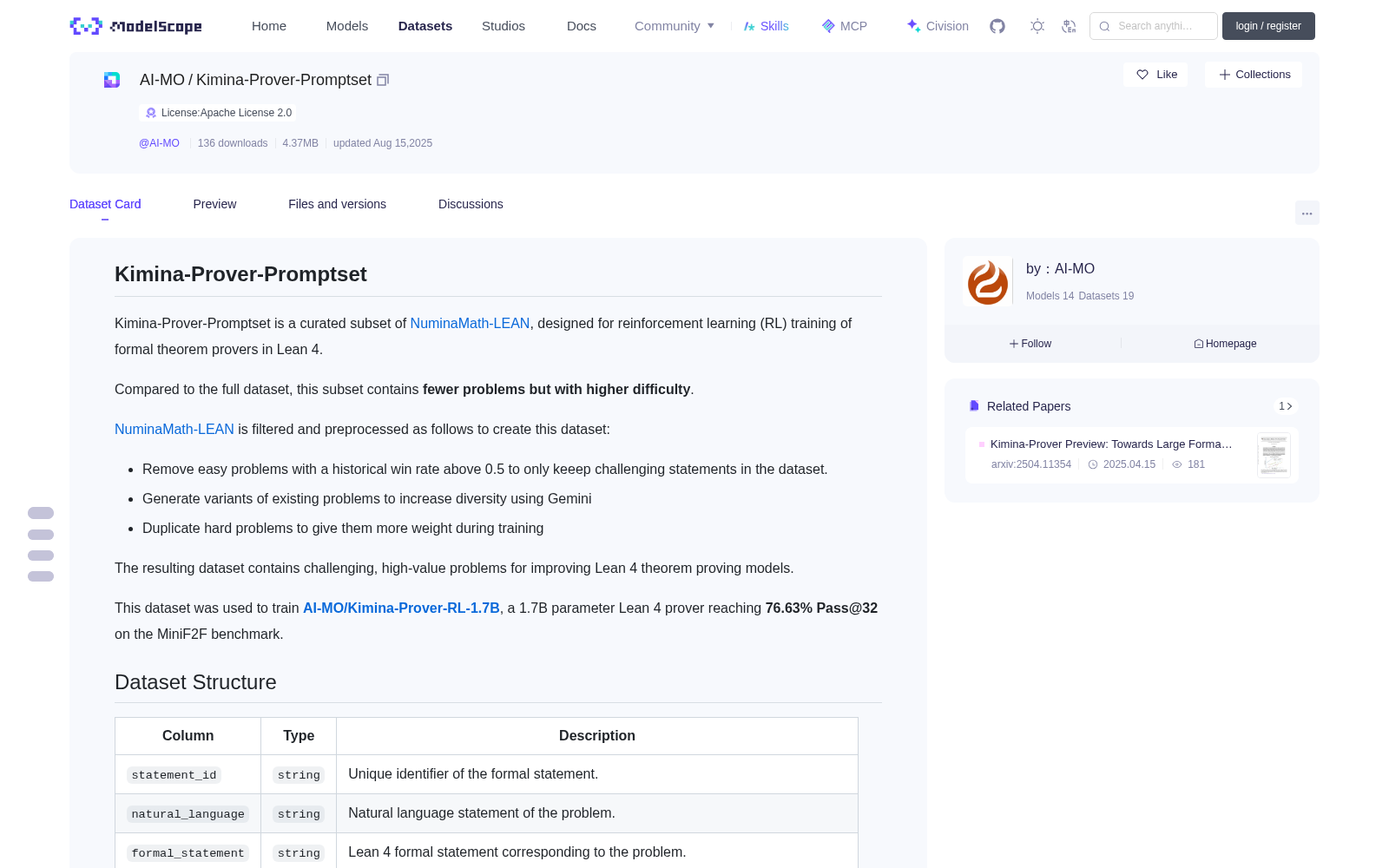Viewport: 1389px width, 868px height.
Task: Open the Models menu item
Action: [347, 26]
